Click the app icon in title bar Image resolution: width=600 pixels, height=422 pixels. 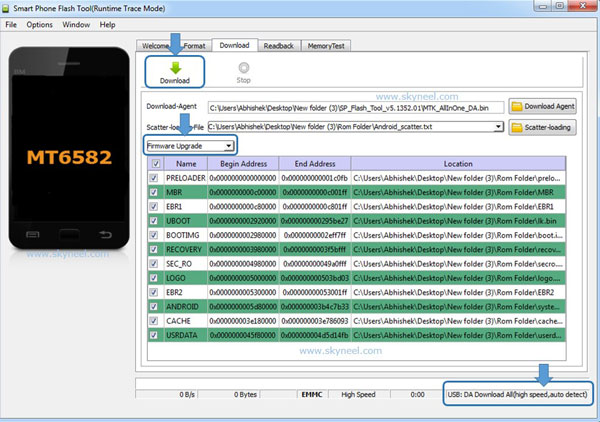pos(6,8)
